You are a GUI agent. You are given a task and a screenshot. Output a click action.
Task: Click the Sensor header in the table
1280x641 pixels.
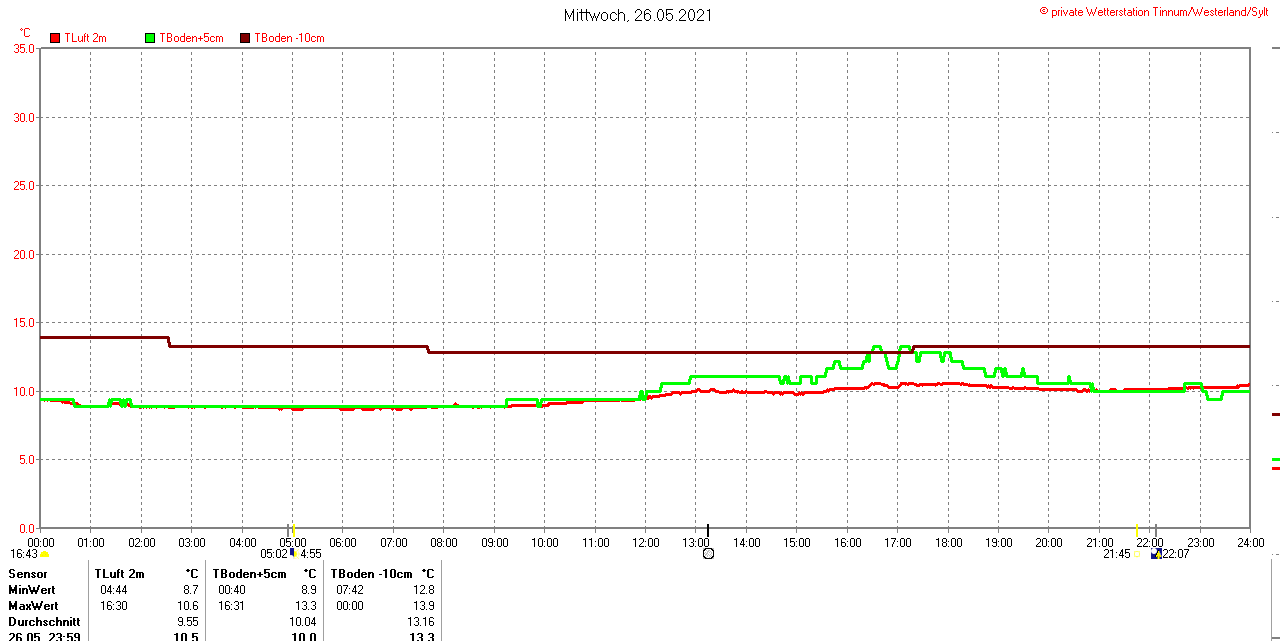coord(28,574)
